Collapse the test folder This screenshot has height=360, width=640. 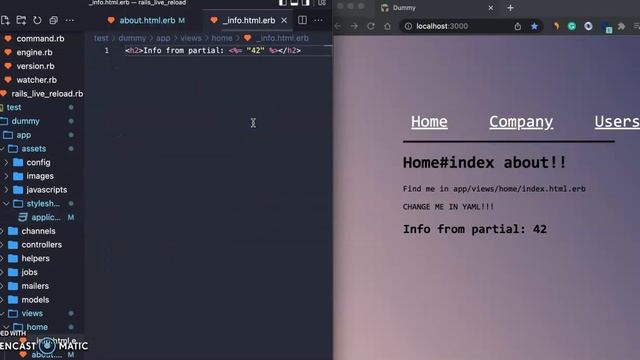(x=14, y=107)
